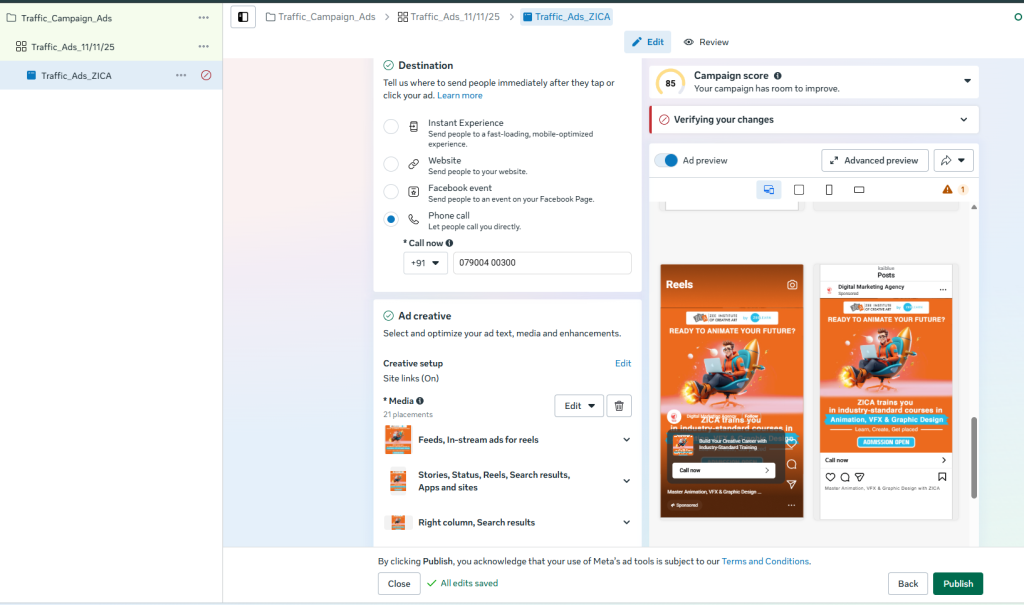The width and height of the screenshot is (1024, 605).
Task: Toggle the Ad preview switch
Action: pyautogui.click(x=667, y=160)
